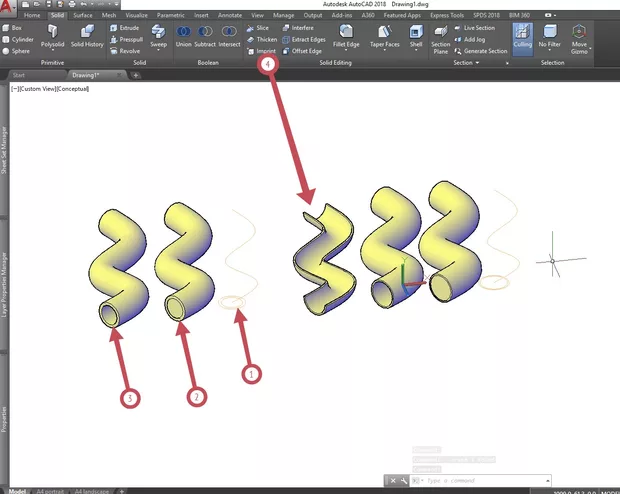Expand the Taper Faces dropdown arrow
The width and height of the screenshot is (620, 494).
(x=384, y=50)
